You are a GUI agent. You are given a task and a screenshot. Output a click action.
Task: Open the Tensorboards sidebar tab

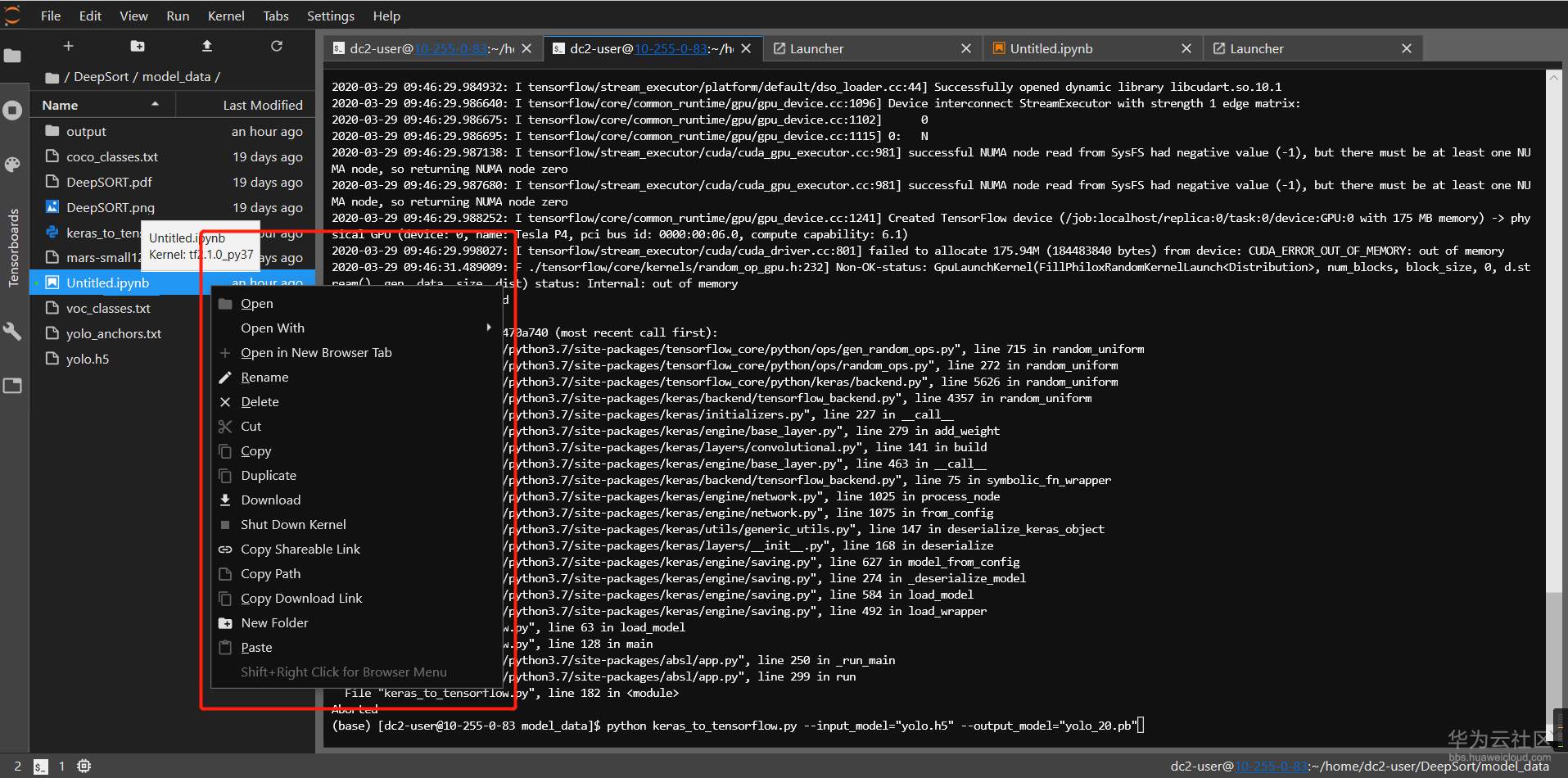point(13,247)
